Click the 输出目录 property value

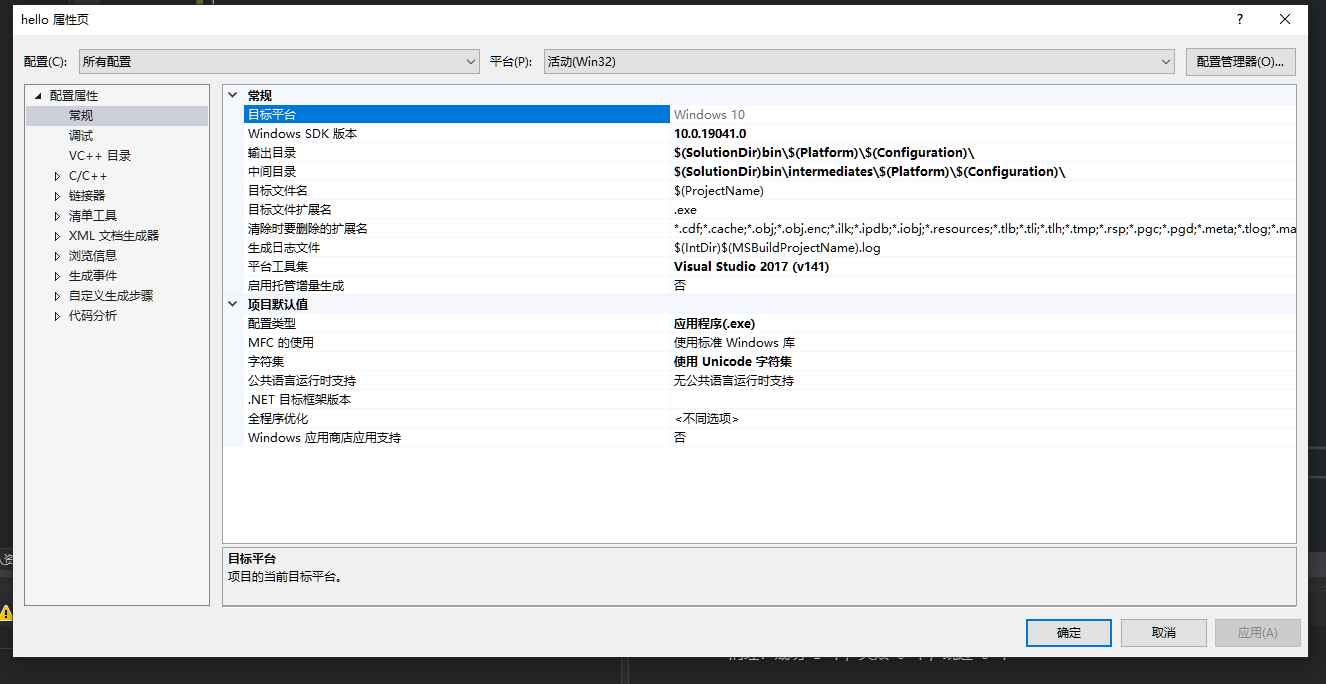pos(824,153)
